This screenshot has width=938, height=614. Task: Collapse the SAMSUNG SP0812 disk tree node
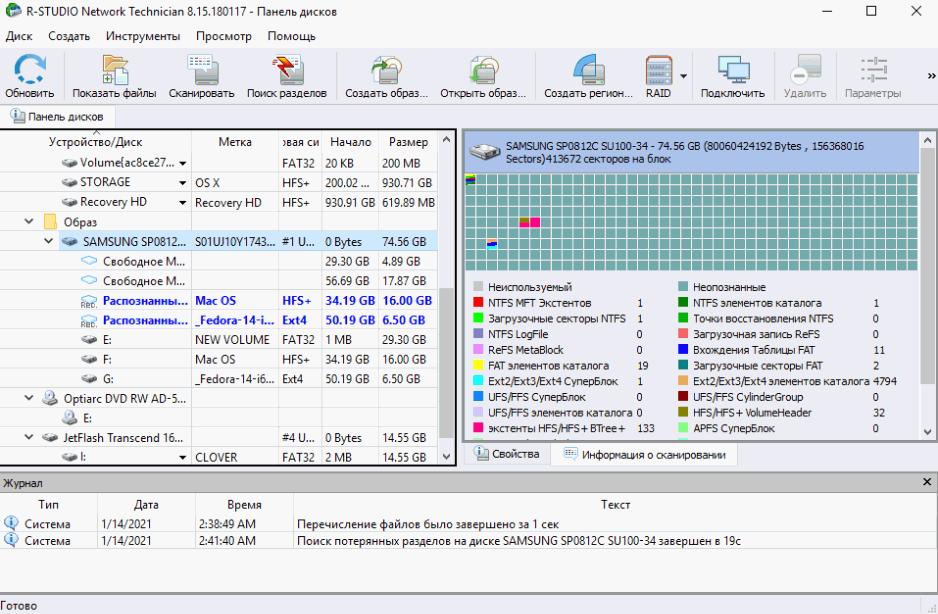coord(49,241)
